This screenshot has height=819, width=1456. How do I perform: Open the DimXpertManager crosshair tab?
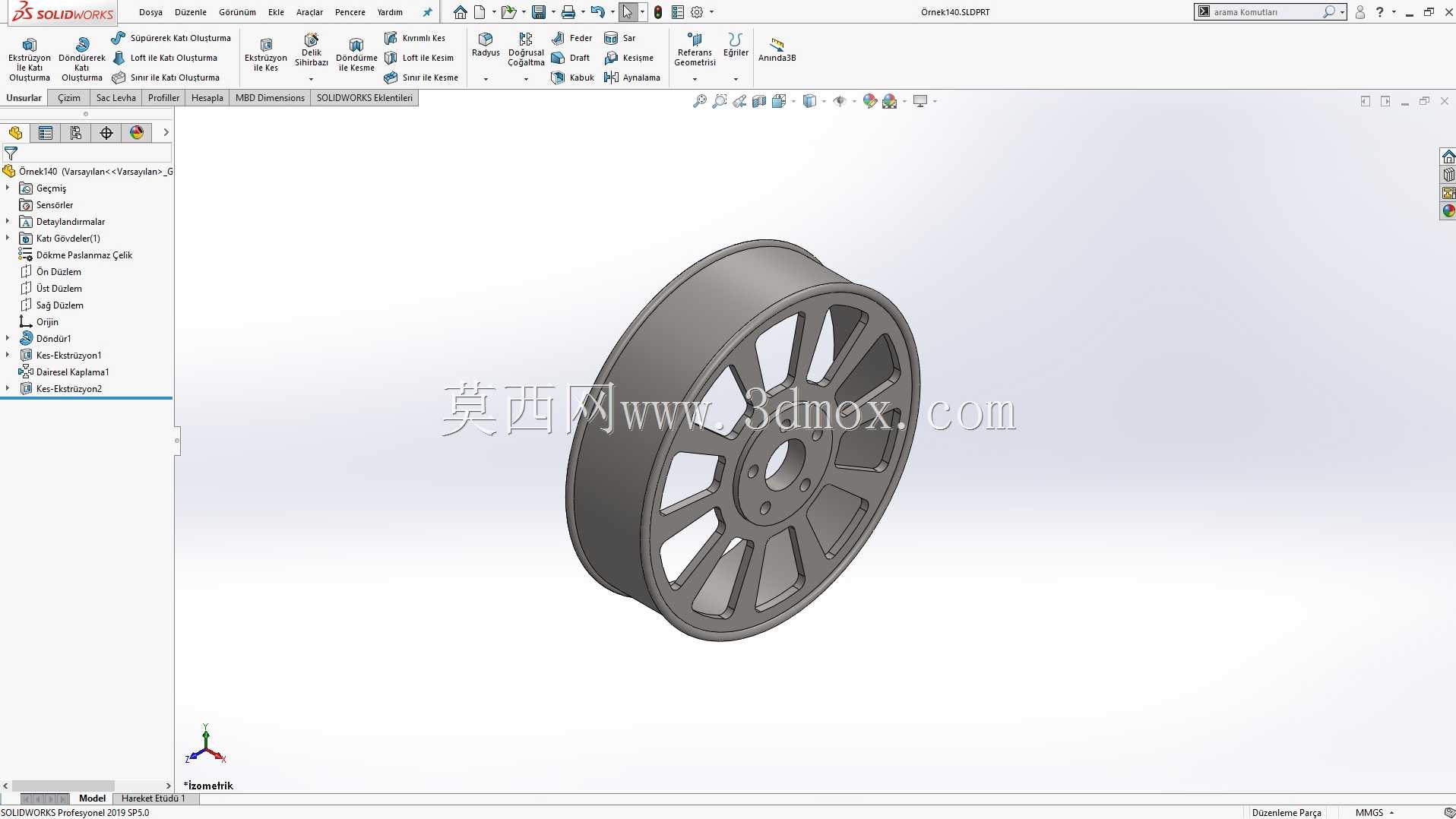(106, 133)
